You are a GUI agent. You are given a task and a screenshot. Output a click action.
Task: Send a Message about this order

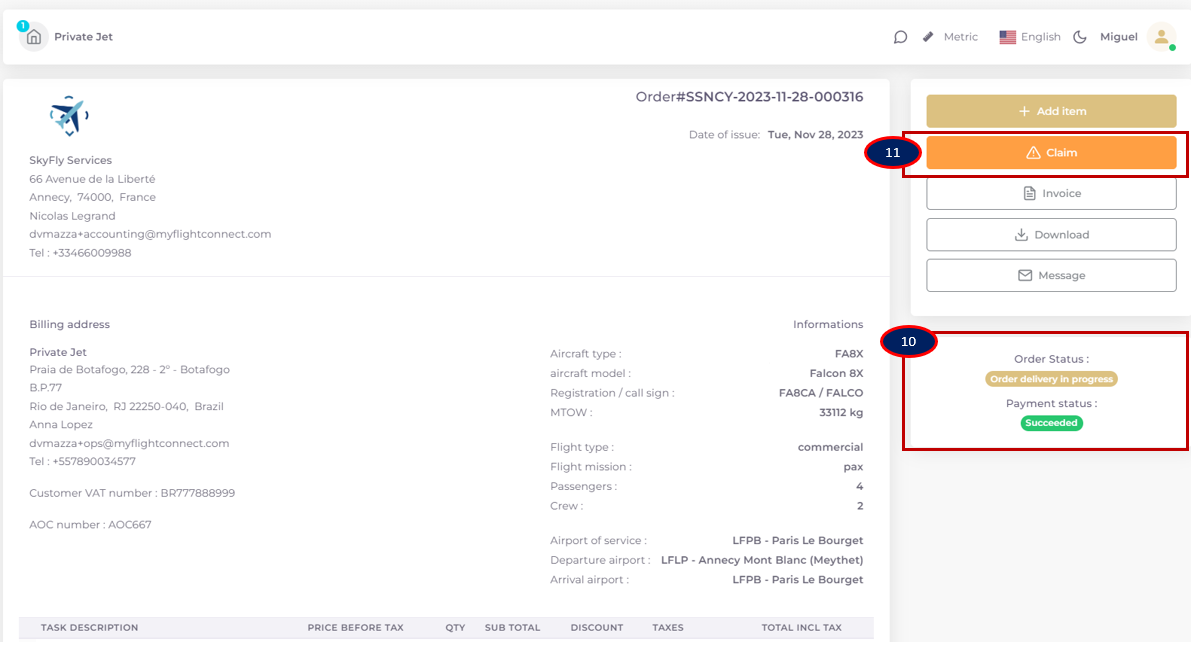[1051, 276]
